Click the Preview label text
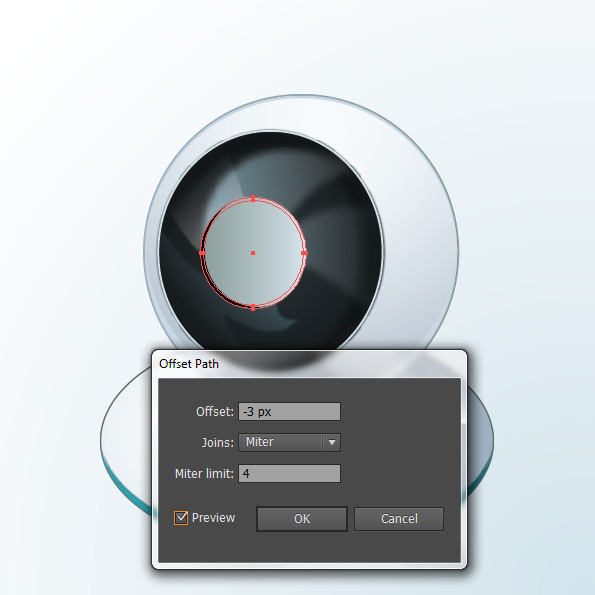The height and width of the screenshot is (595, 595). pos(213,518)
